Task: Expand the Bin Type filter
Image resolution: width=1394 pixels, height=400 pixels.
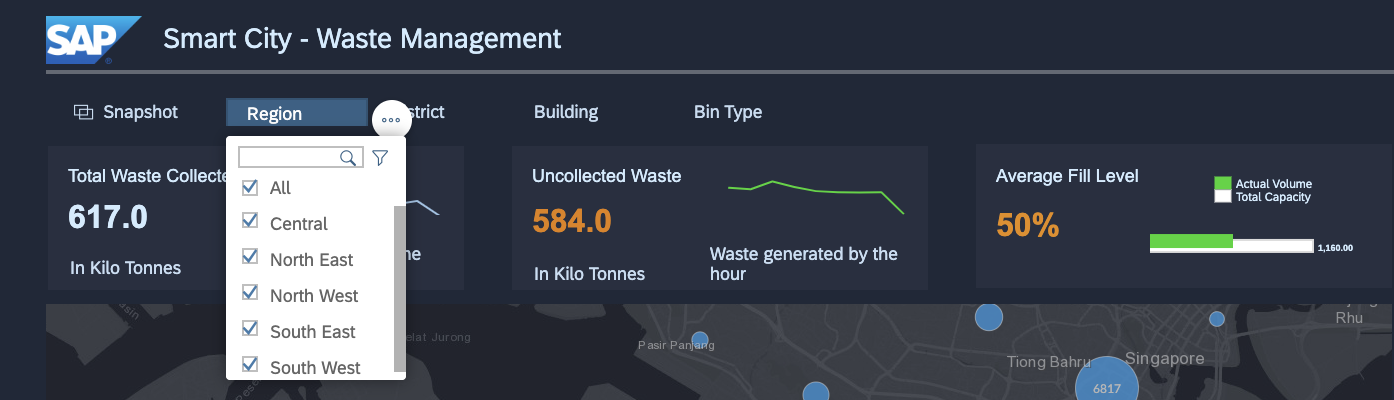Action: 728,112
